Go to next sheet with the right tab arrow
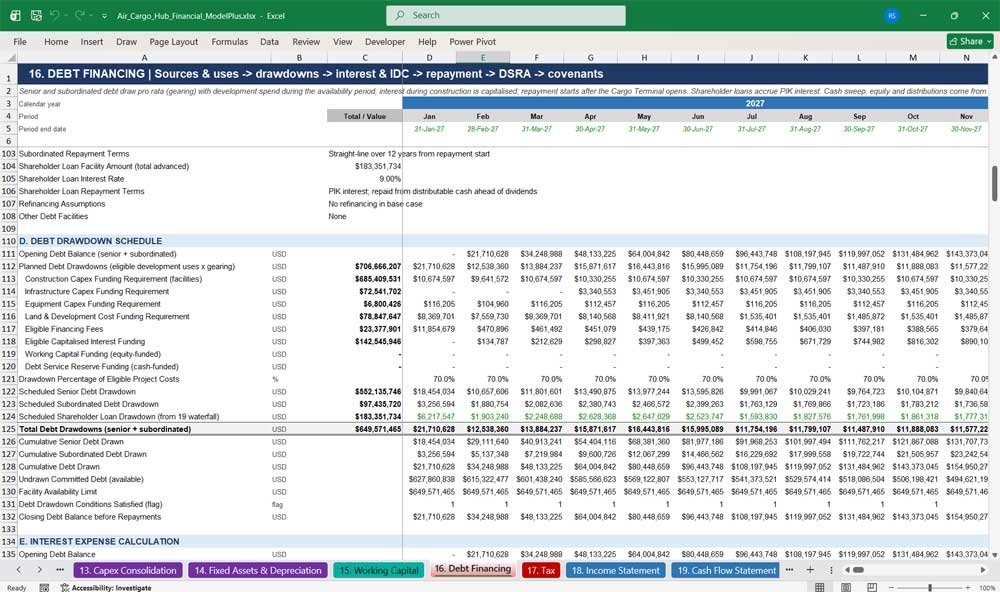1000x592 pixels. (x=40, y=570)
